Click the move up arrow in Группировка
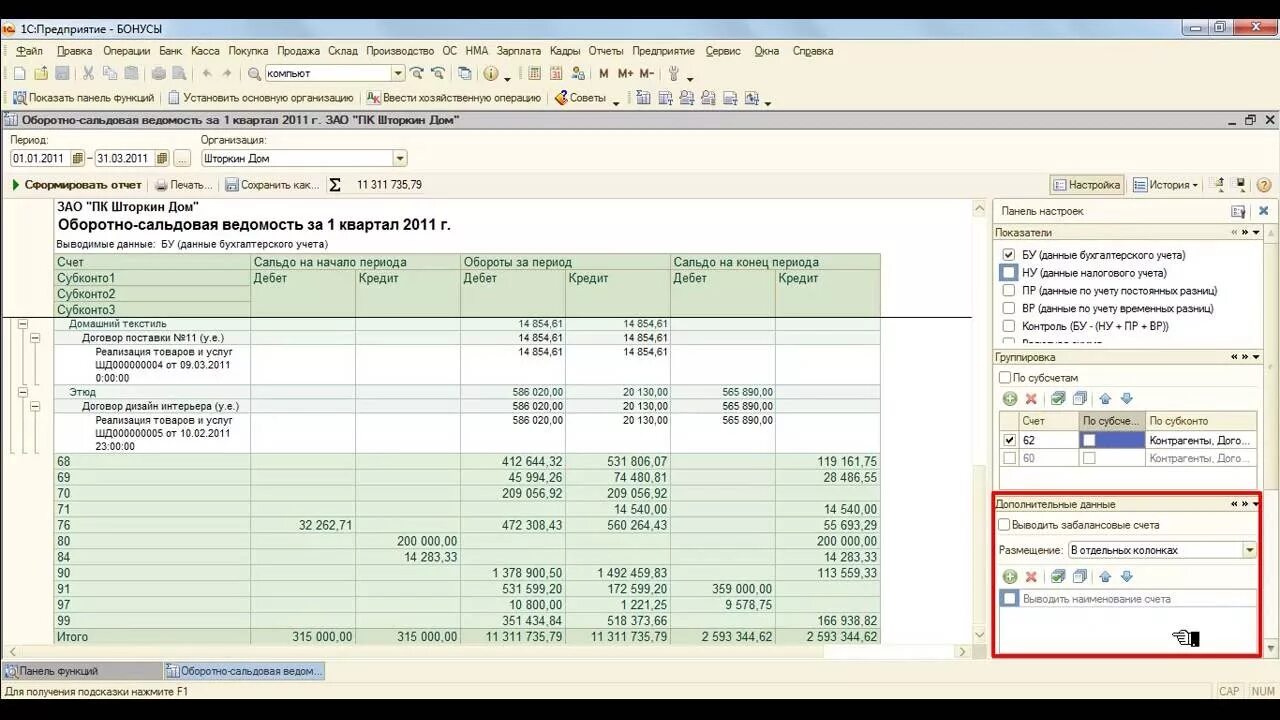Screen dimensions: 1280x720 click(1105, 399)
